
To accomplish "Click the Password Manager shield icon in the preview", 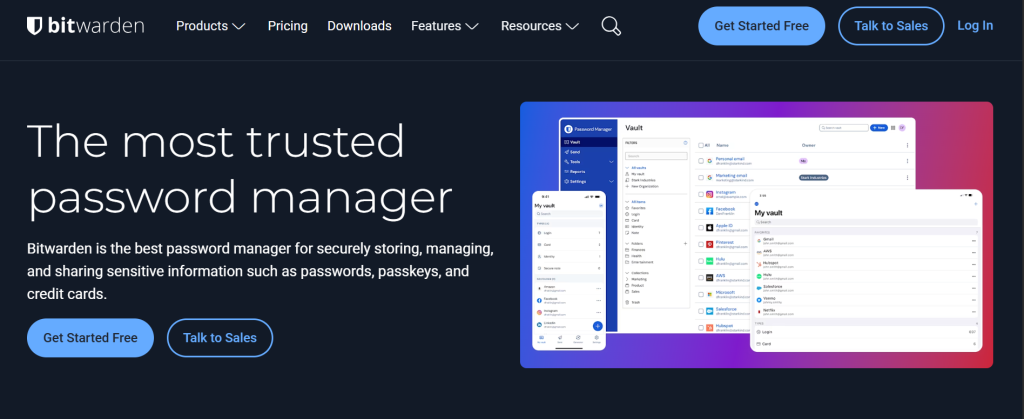I will coord(568,129).
